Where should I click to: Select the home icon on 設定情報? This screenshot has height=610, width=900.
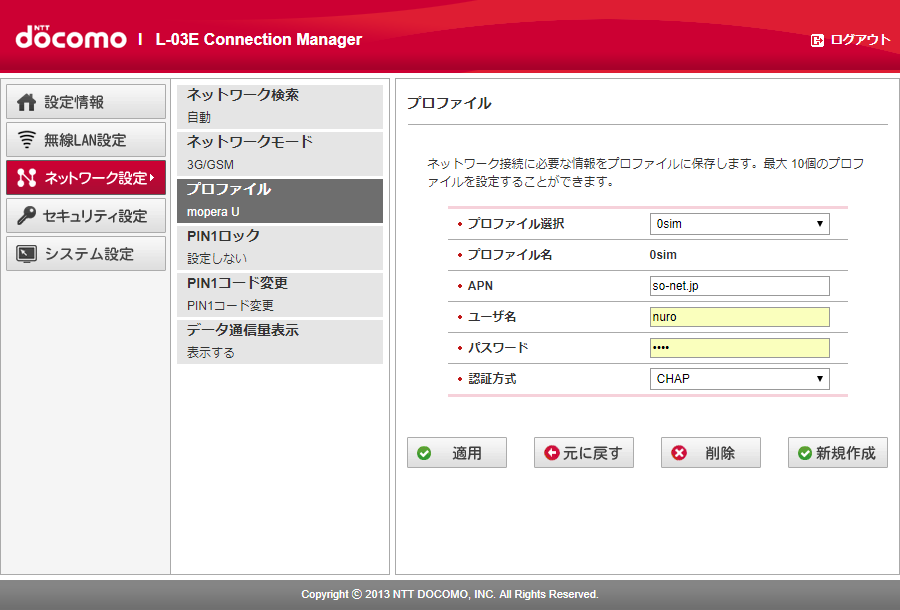(x=24, y=101)
